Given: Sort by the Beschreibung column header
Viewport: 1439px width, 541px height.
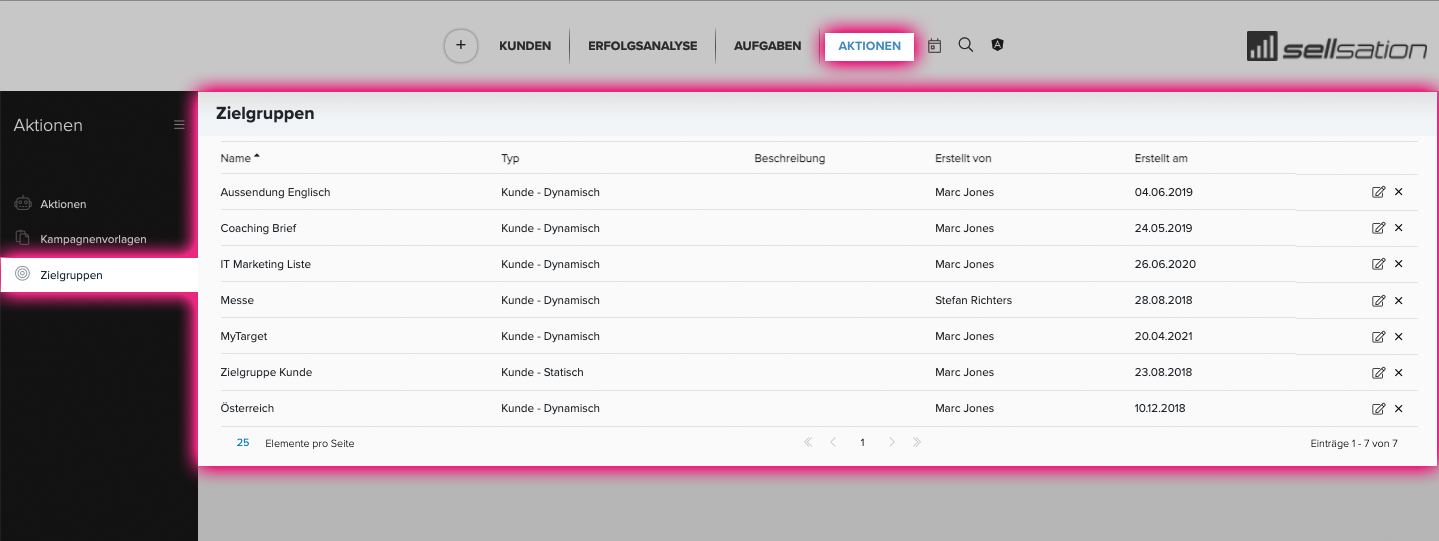Looking at the screenshot, I should coord(789,158).
